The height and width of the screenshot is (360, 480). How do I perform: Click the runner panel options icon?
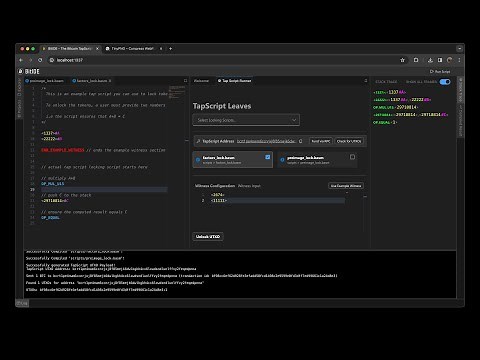(x=366, y=81)
